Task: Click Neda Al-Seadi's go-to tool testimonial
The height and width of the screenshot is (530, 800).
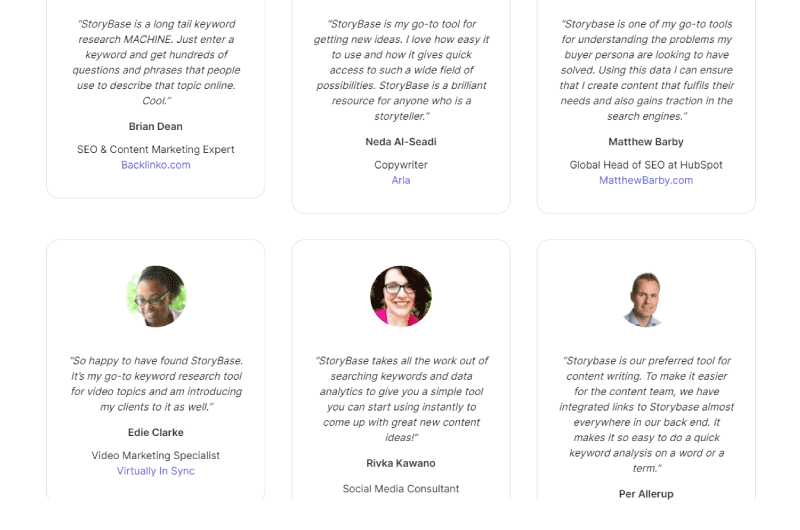Action: [401, 70]
